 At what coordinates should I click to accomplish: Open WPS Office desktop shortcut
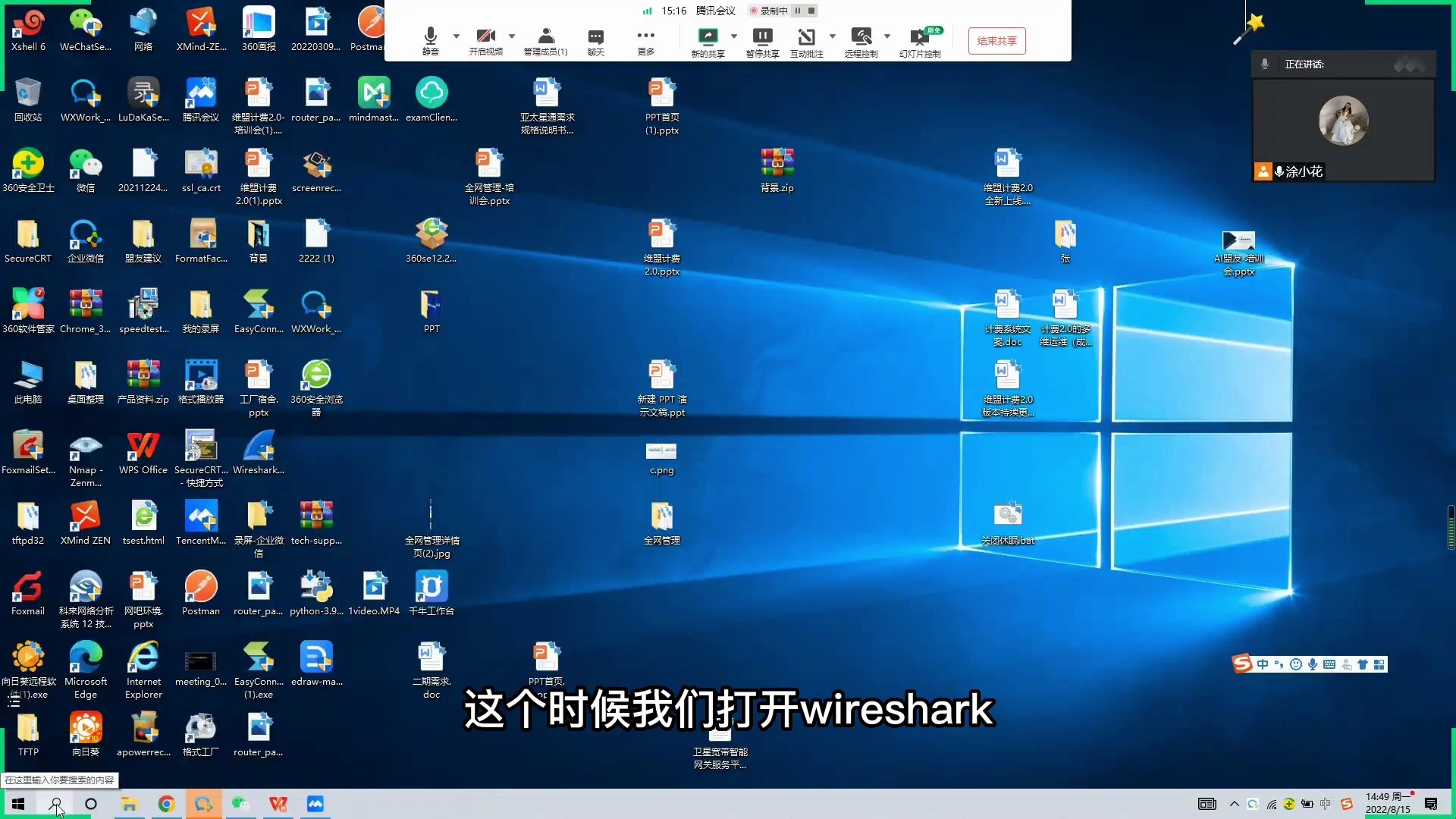pos(143,452)
